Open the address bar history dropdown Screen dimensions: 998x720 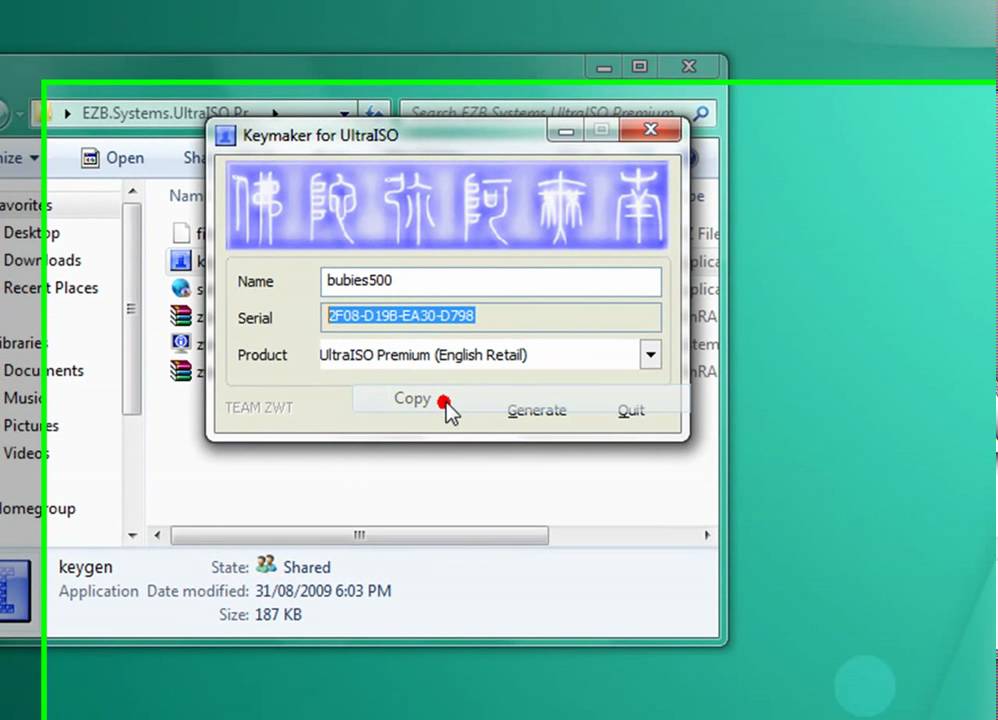(x=345, y=114)
